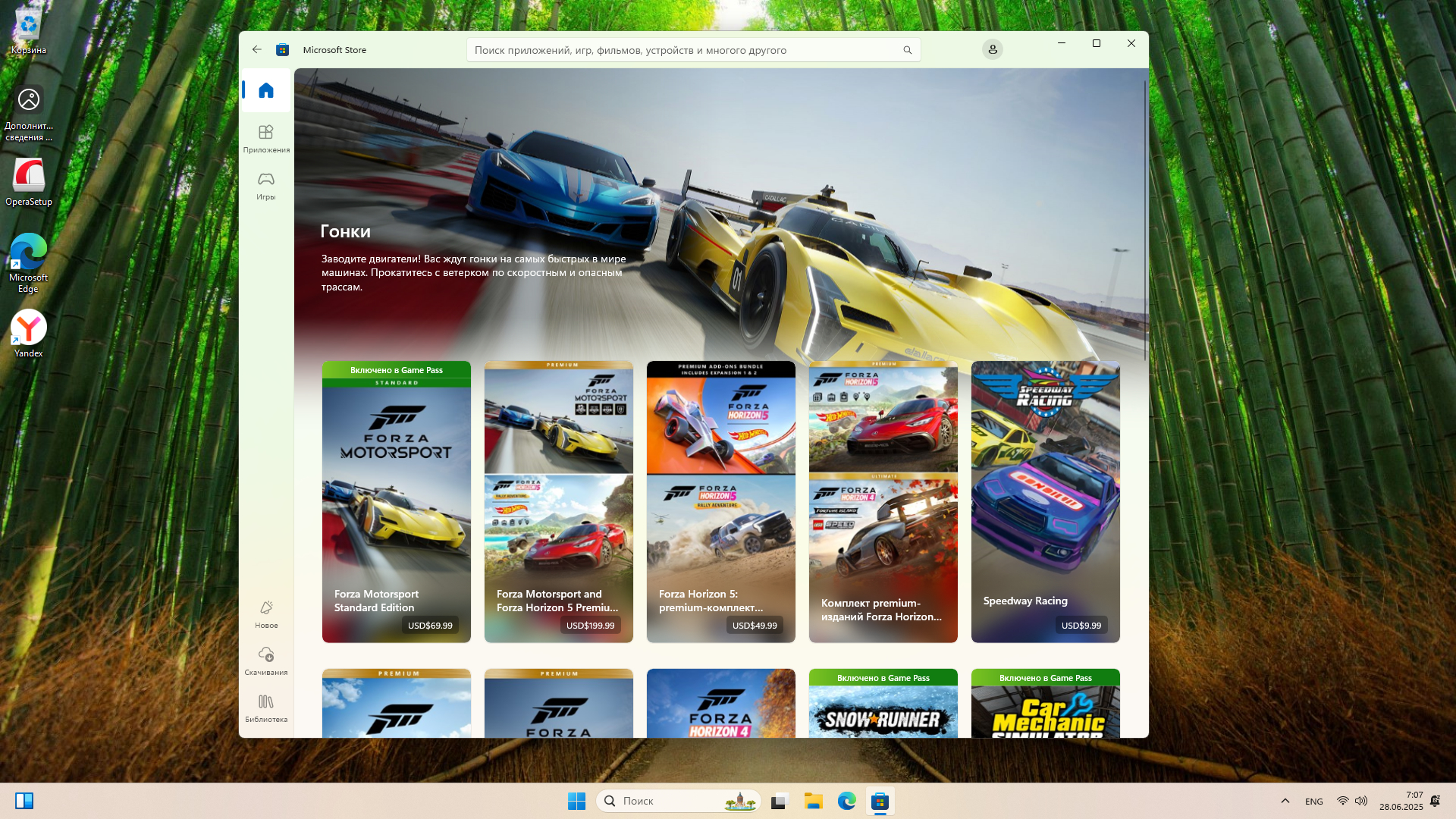Click the search magnifier icon in Store
This screenshot has height=819, width=1456.
coord(907,50)
